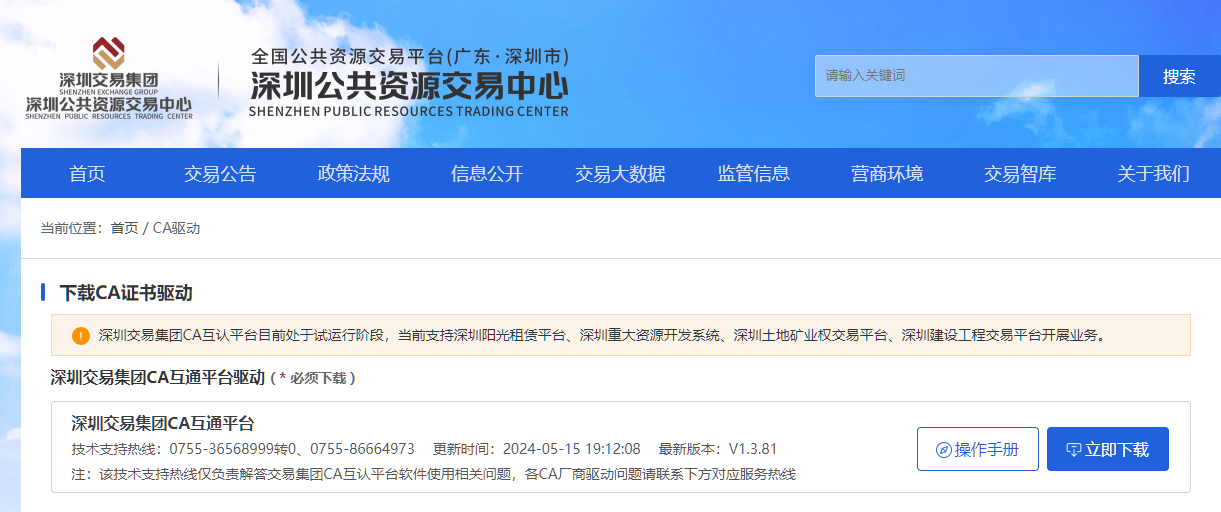Open the 政策法规 navigation item
The height and width of the screenshot is (512, 1221).
click(353, 174)
